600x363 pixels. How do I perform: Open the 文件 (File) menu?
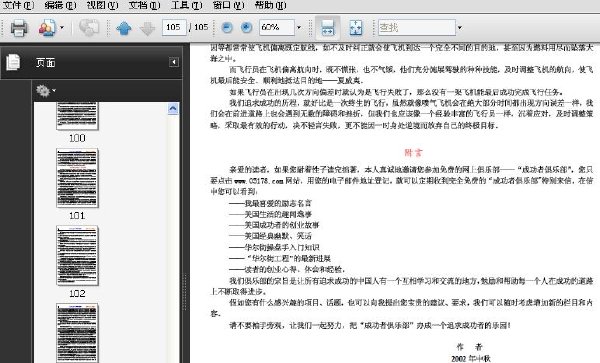pos(18,5)
